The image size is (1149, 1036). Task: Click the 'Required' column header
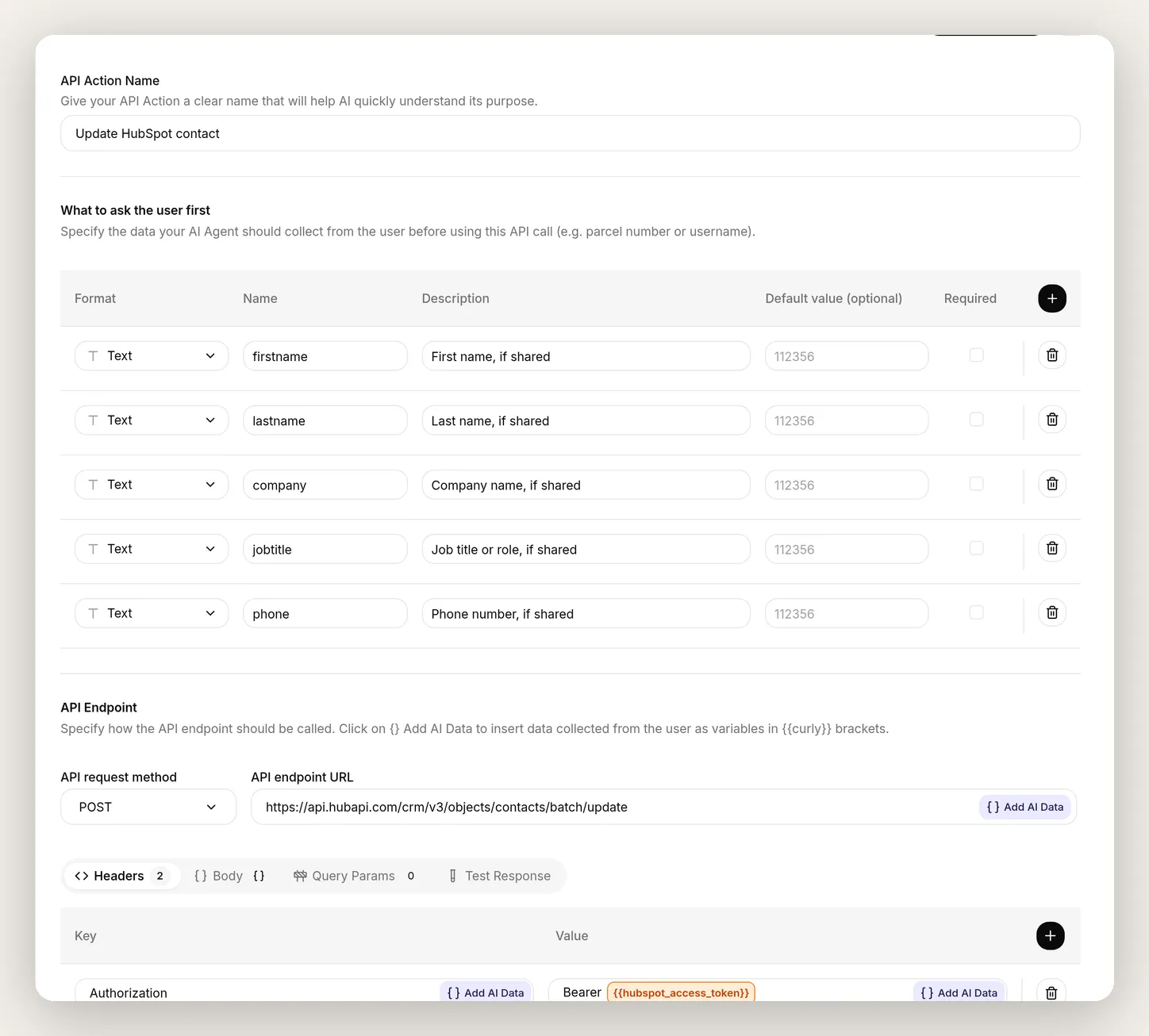click(x=970, y=298)
